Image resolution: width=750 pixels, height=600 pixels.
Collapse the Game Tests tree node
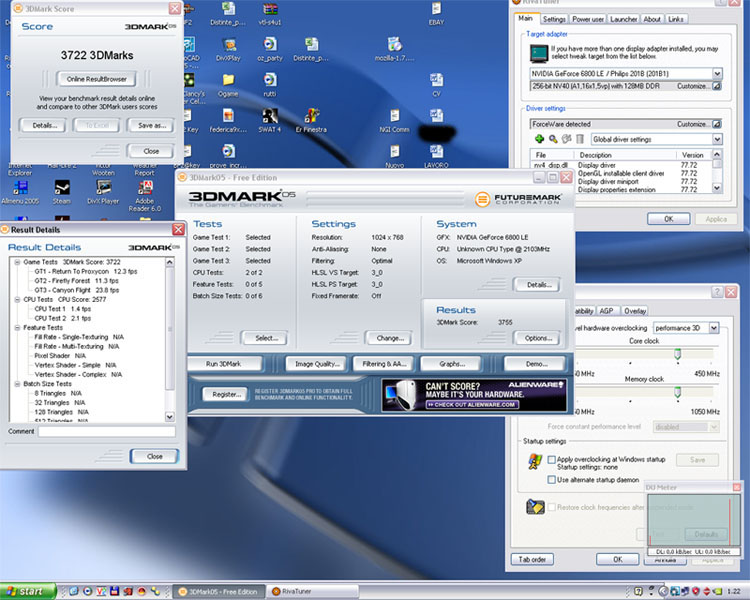pyautogui.click(x=17, y=262)
